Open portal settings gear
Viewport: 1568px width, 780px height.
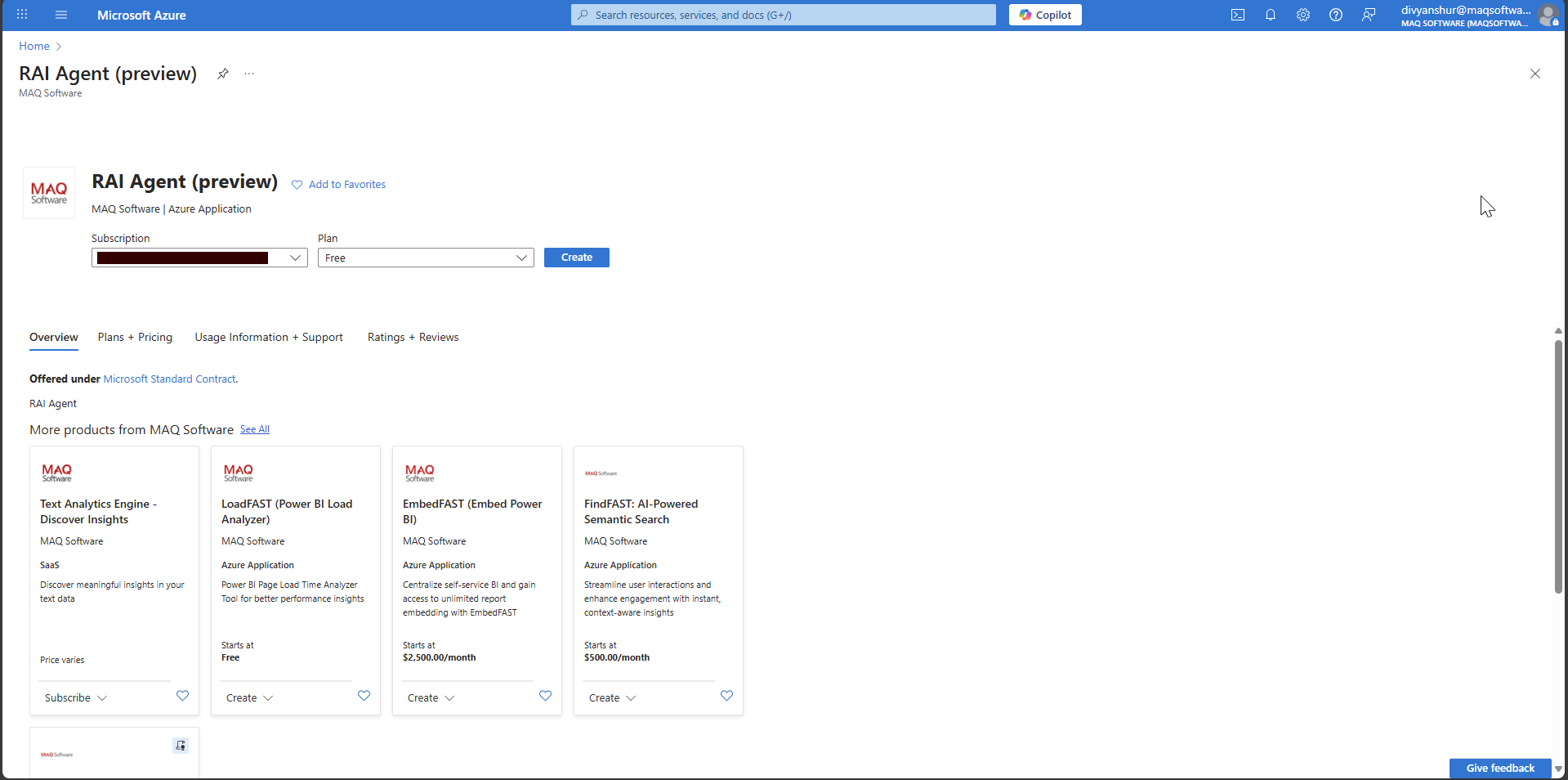point(1303,15)
